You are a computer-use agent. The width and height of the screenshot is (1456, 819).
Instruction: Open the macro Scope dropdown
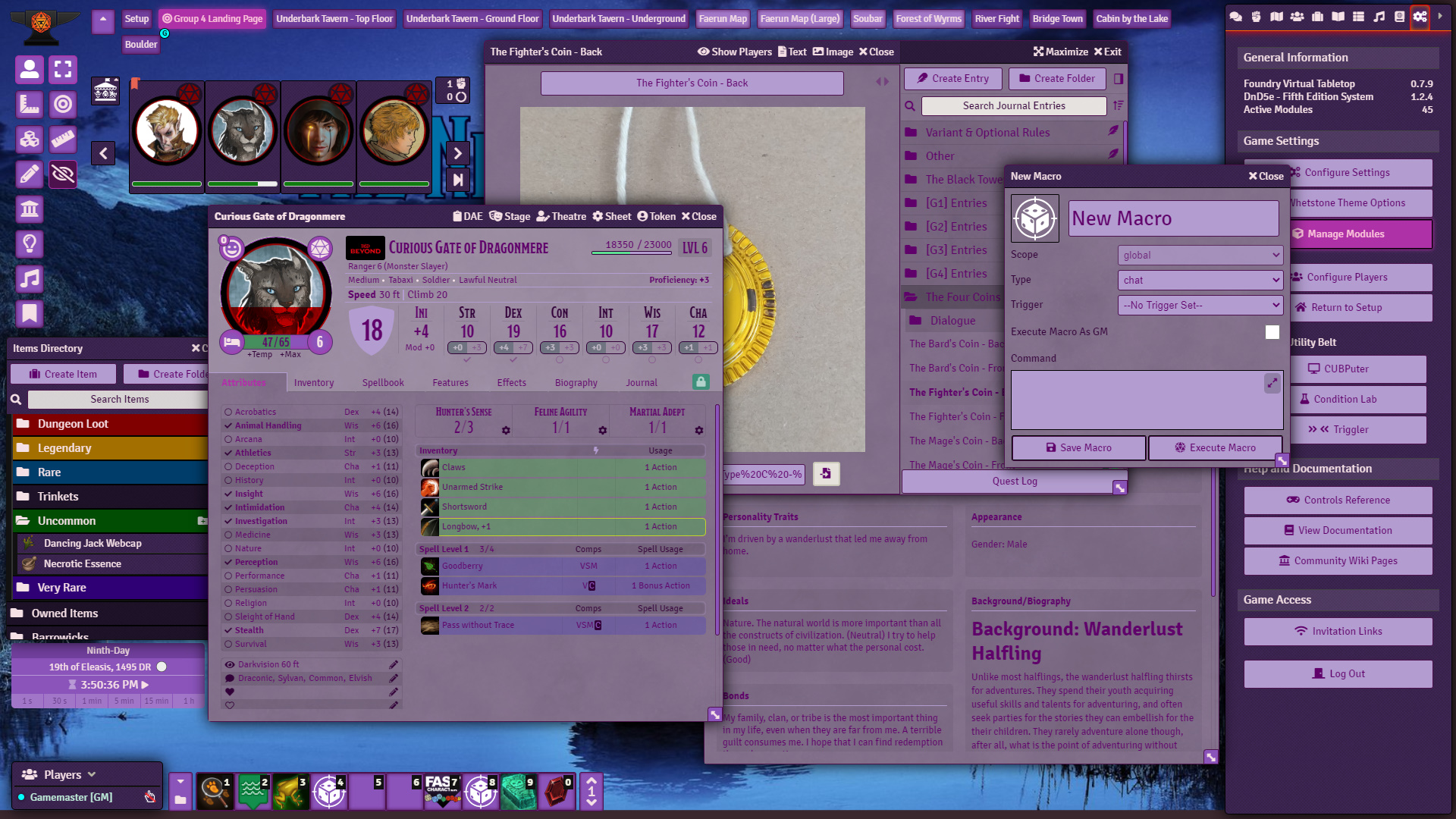coord(1200,256)
